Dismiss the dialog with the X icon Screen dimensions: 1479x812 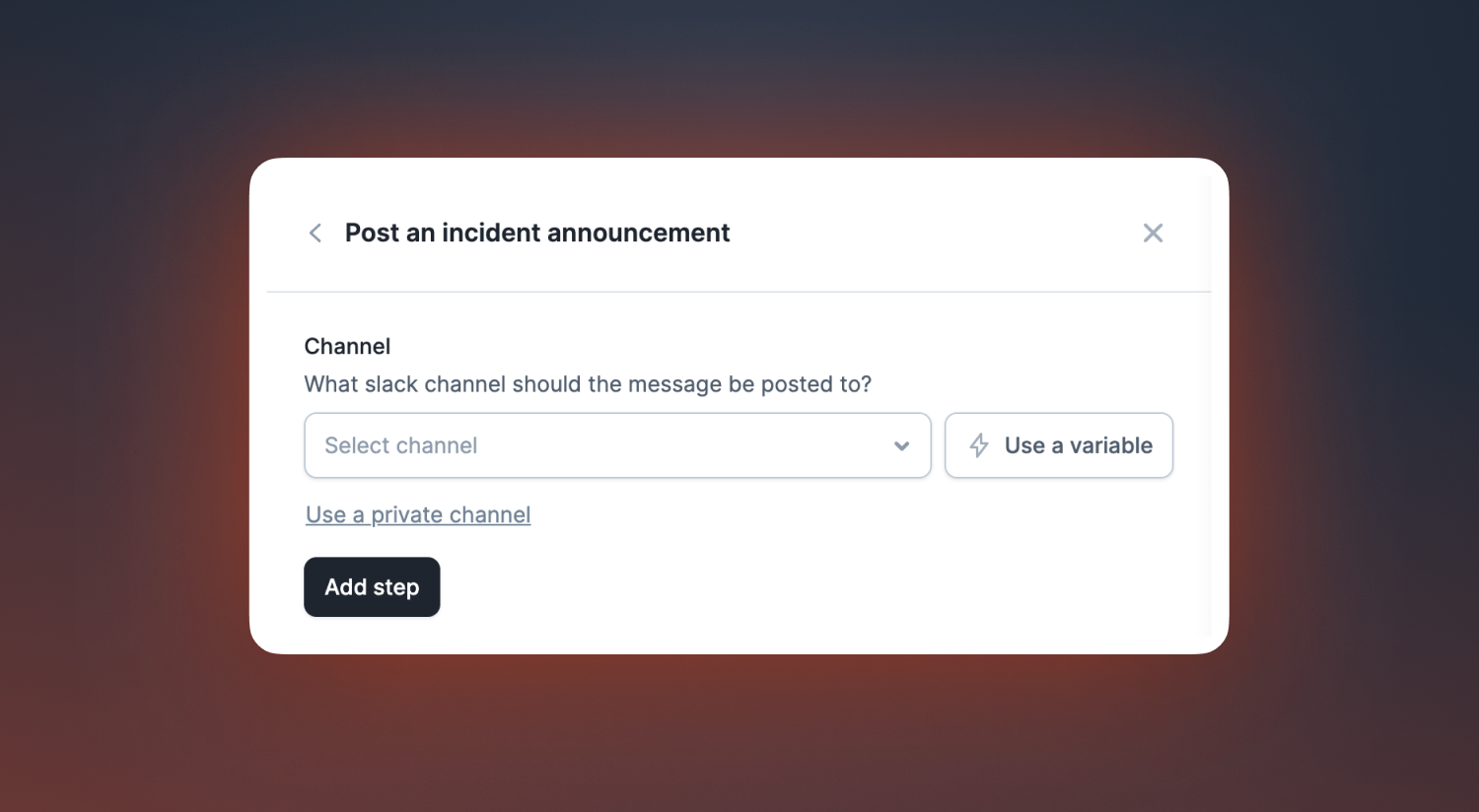tap(1153, 234)
